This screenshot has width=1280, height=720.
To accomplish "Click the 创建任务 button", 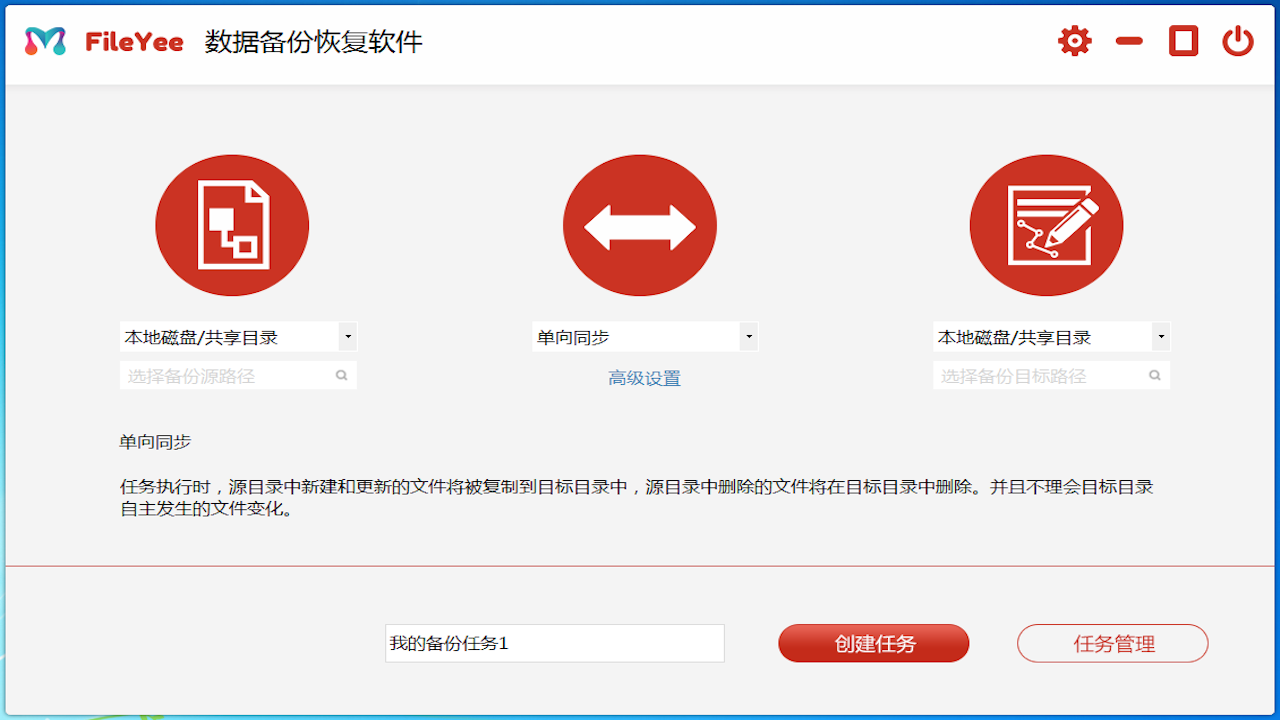I will coord(873,643).
